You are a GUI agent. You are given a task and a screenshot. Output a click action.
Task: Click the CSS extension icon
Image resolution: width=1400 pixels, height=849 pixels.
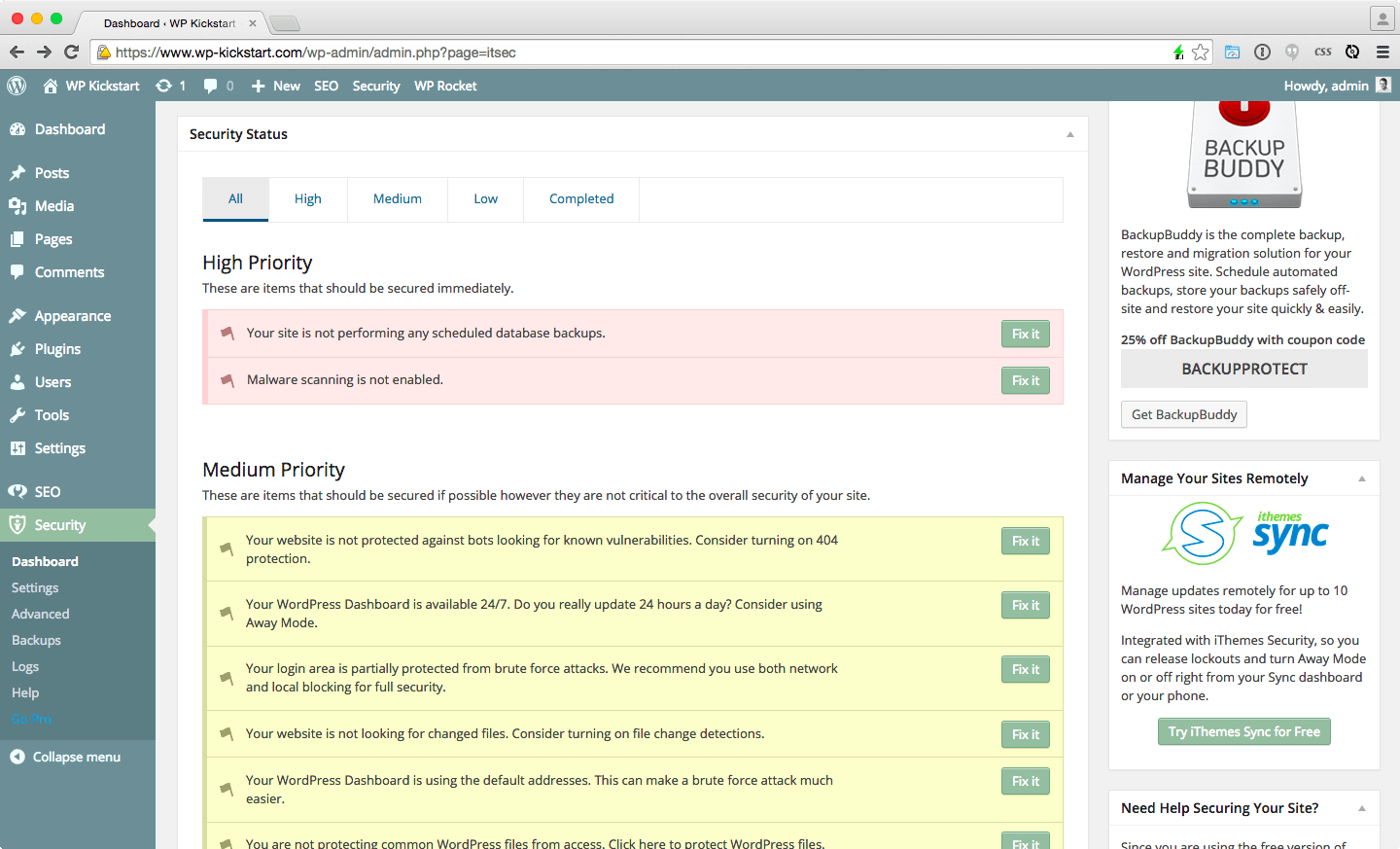pyautogui.click(x=1322, y=53)
